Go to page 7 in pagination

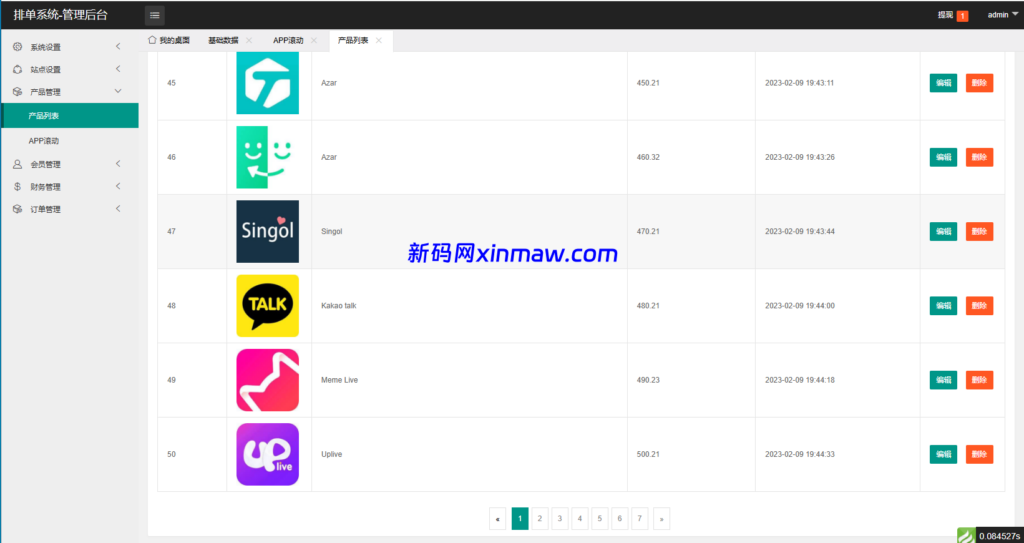pyautogui.click(x=639, y=519)
